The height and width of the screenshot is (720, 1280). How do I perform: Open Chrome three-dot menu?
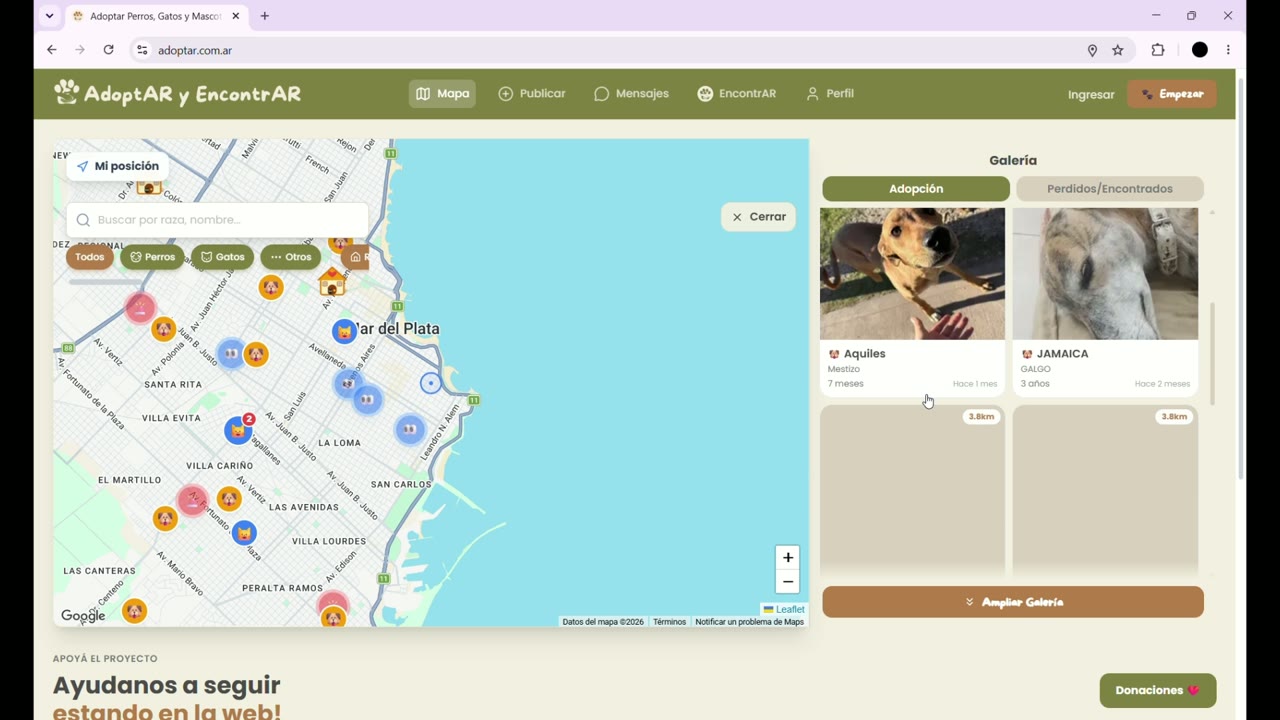[1228, 50]
